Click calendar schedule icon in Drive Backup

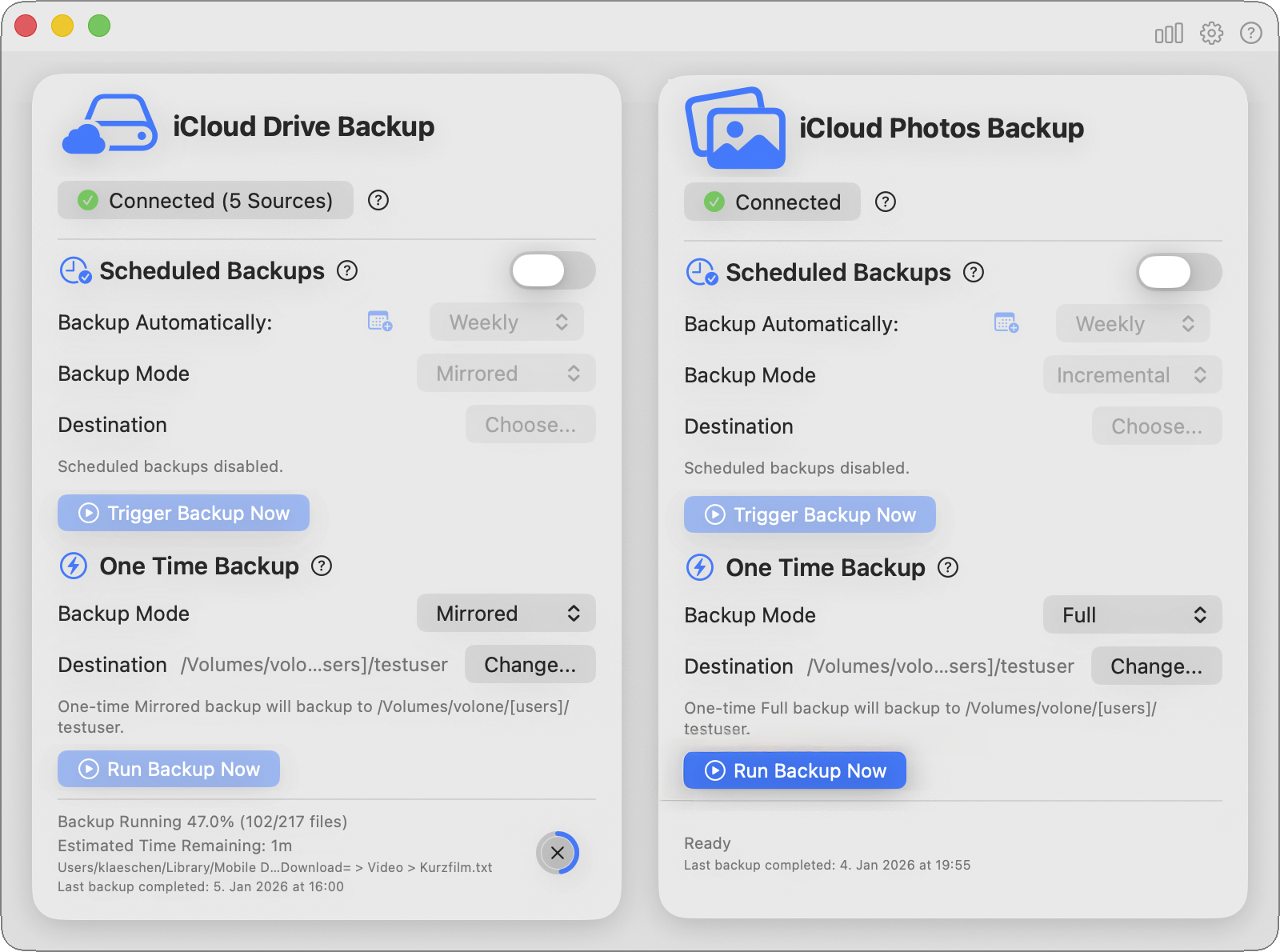point(380,322)
